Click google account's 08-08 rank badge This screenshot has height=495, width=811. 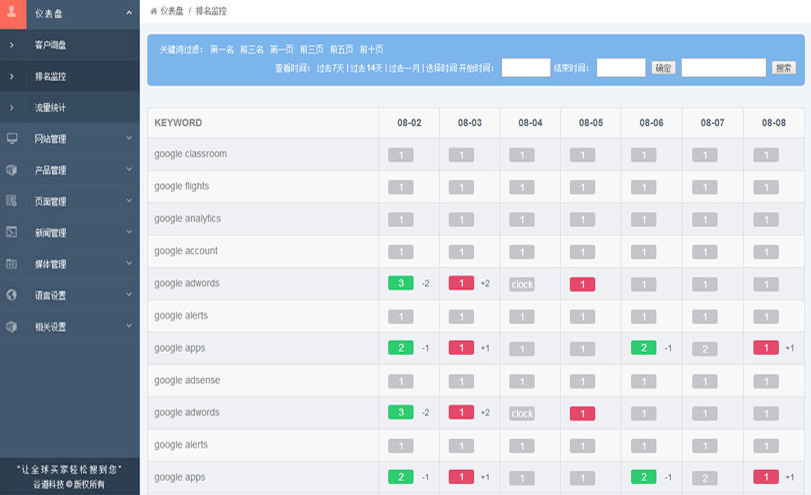pos(766,252)
